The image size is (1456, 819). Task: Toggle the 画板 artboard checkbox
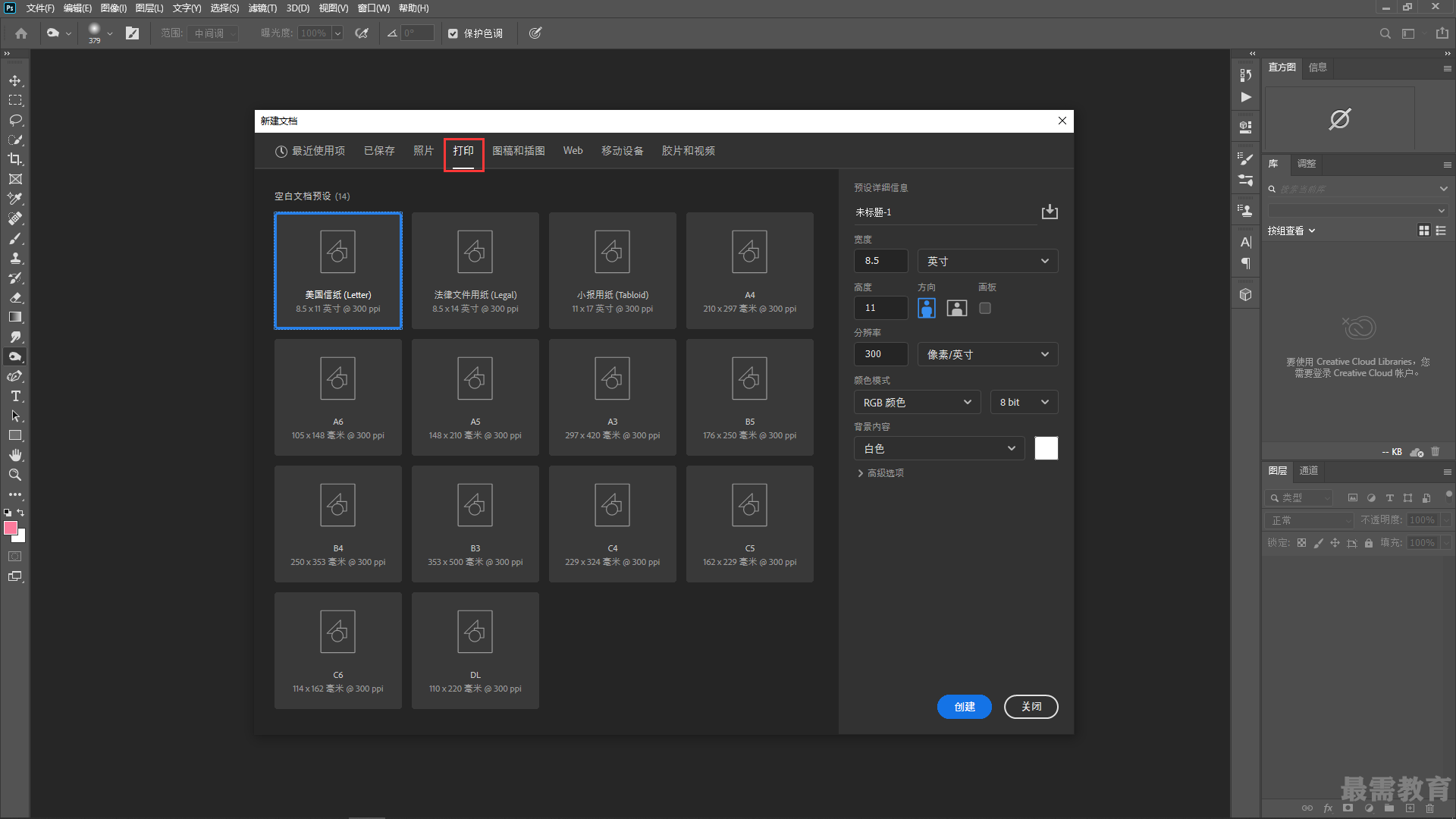pyautogui.click(x=985, y=308)
